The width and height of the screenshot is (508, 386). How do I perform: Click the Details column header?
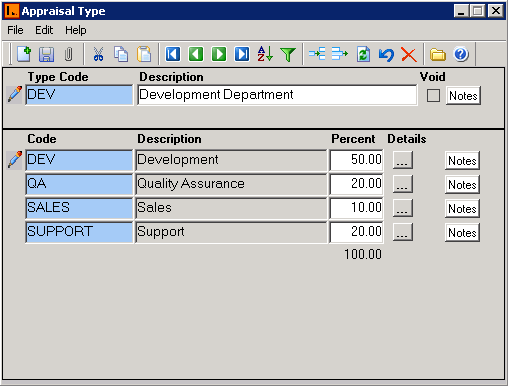pyautogui.click(x=407, y=139)
